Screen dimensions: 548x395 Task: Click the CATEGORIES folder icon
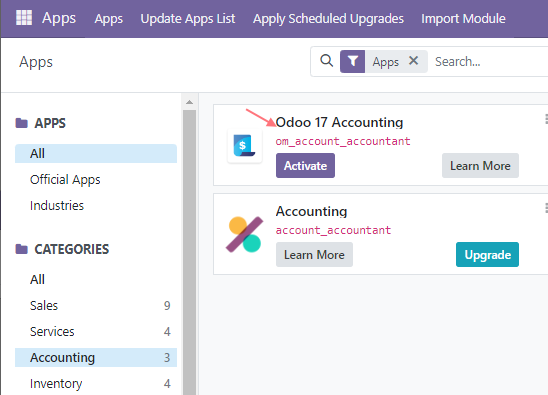(x=22, y=249)
